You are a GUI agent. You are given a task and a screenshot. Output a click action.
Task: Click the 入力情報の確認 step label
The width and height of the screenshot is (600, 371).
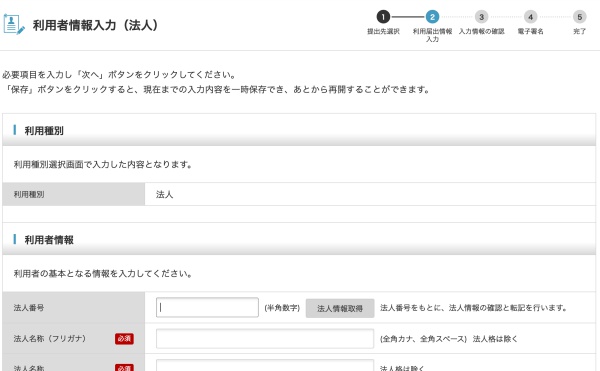(x=481, y=31)
